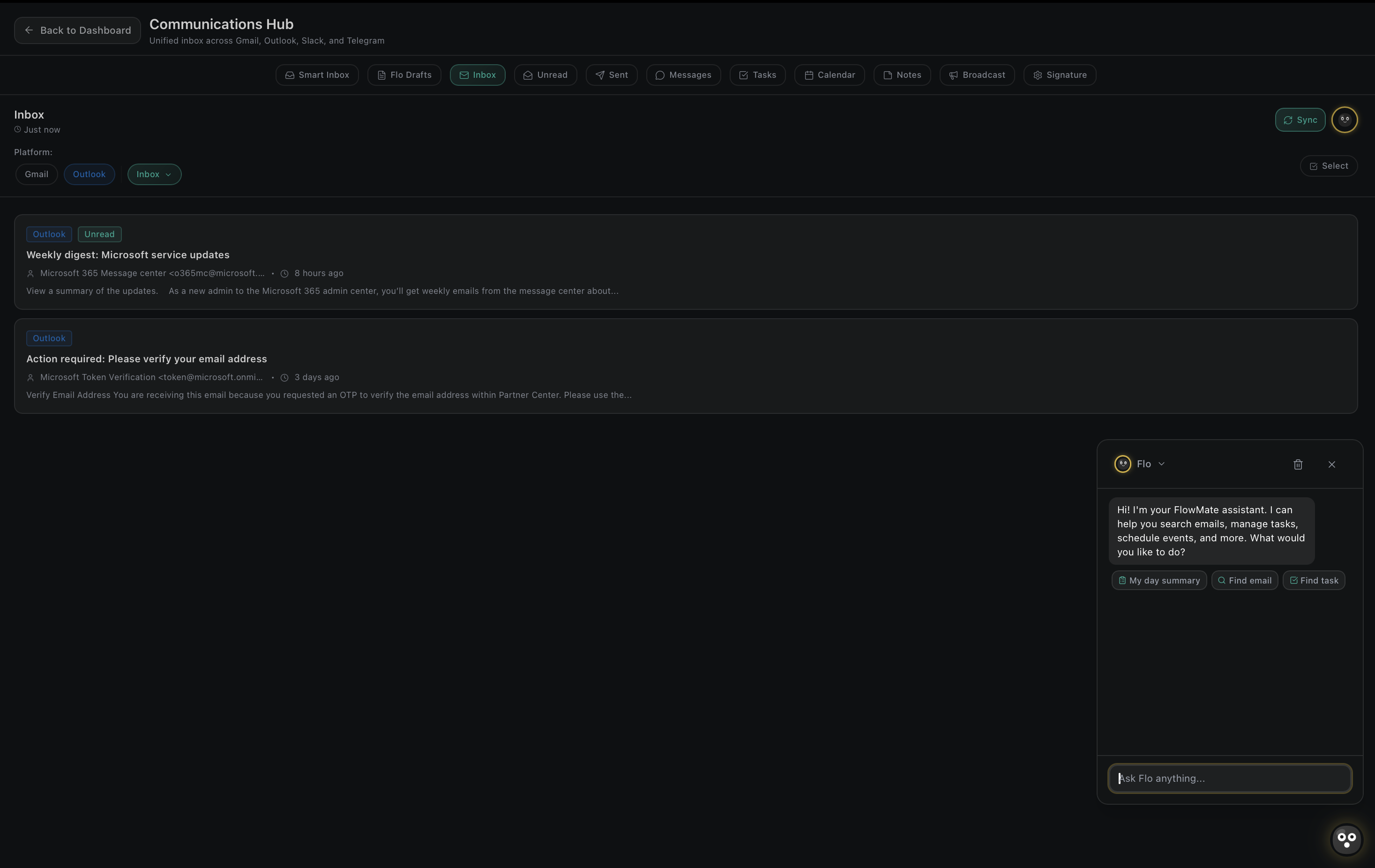Screen dimensions: 1375x868
Task: Click Back to Dashboard
Action: (x=76, y=30)
